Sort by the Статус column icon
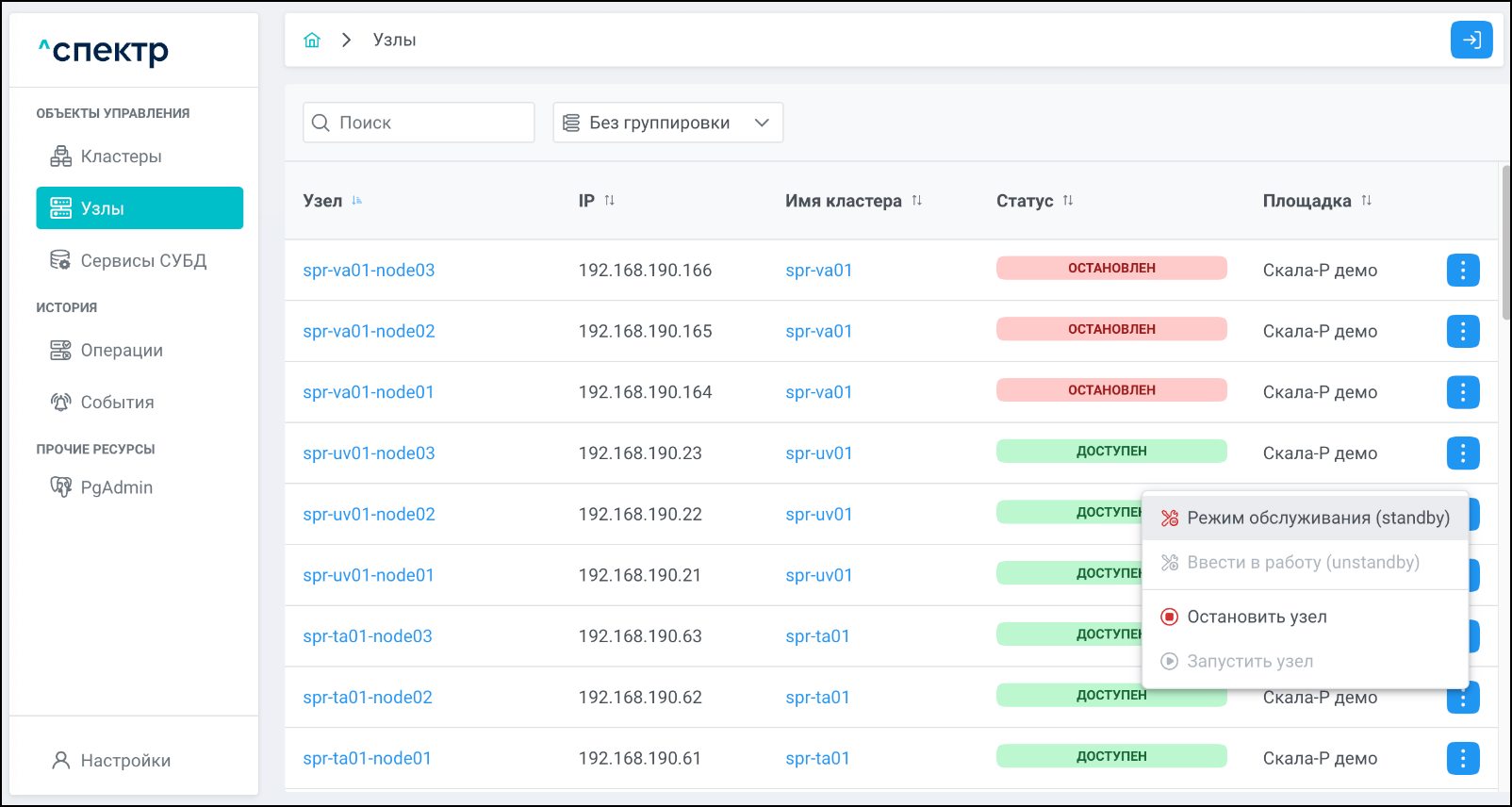 coord(1067,201)
